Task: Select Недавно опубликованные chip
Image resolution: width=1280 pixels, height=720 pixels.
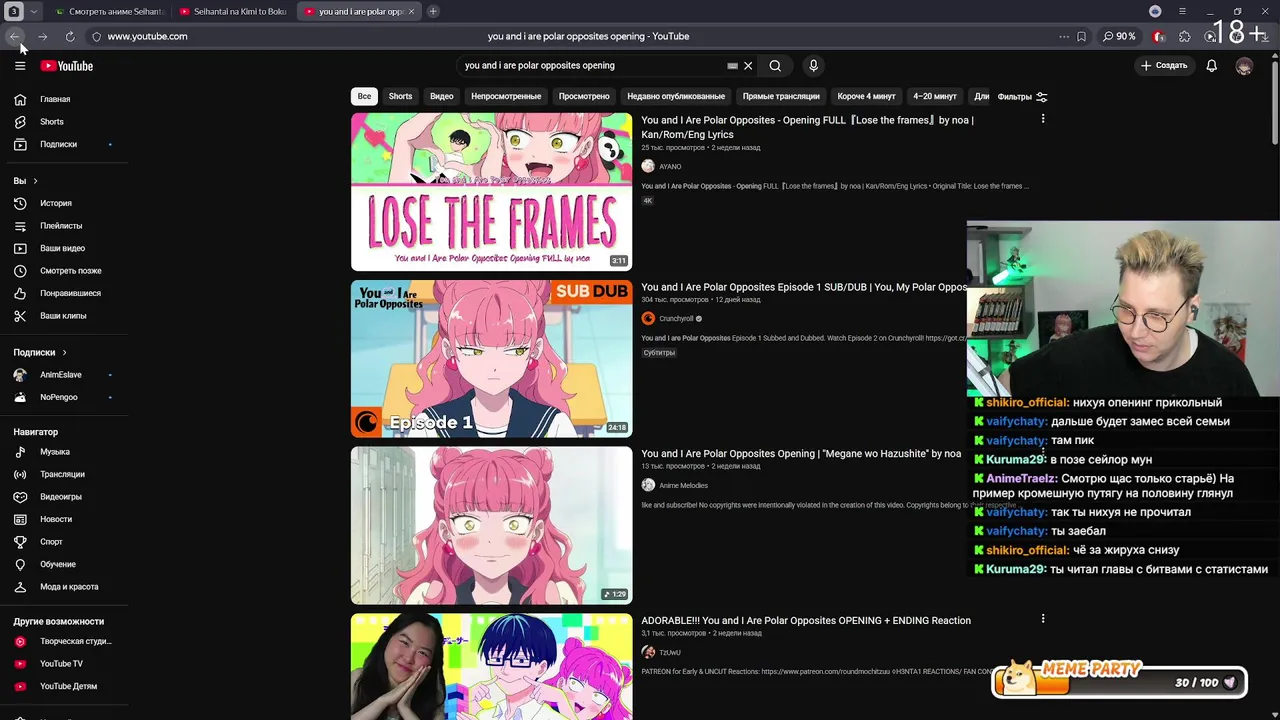Action: click(676, 97)
